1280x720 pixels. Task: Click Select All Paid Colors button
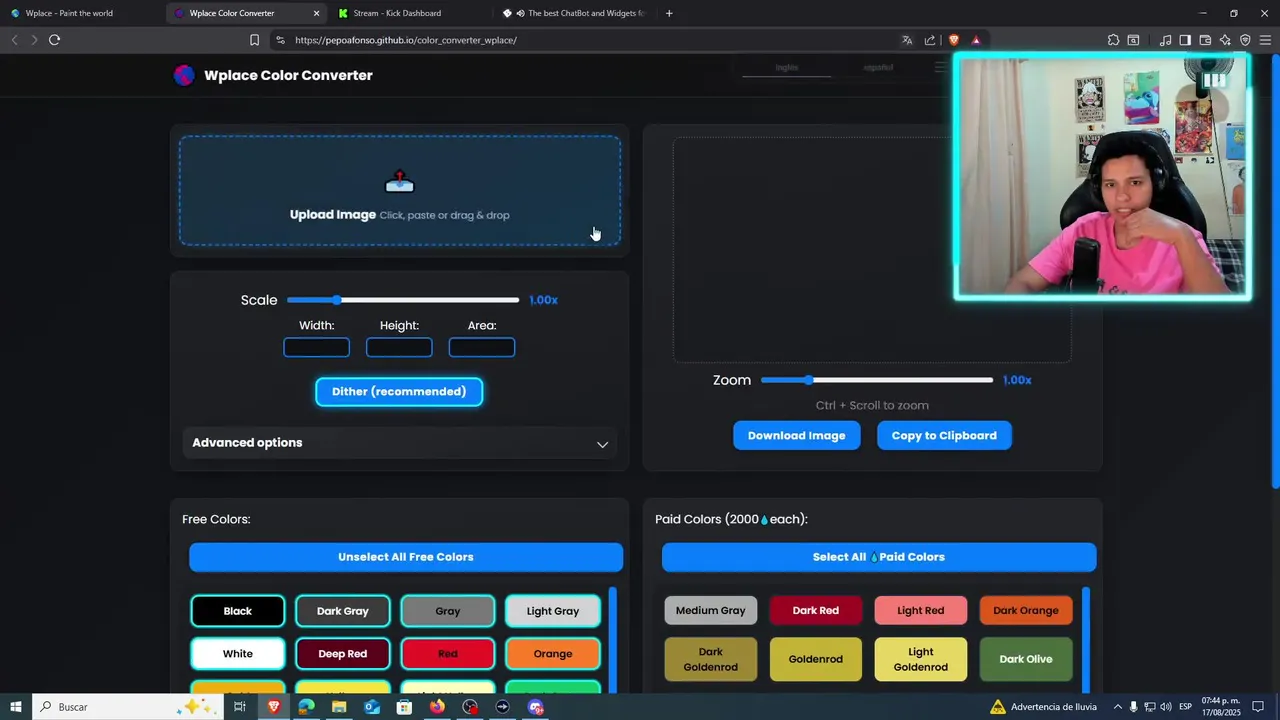(x=879, y=557)
